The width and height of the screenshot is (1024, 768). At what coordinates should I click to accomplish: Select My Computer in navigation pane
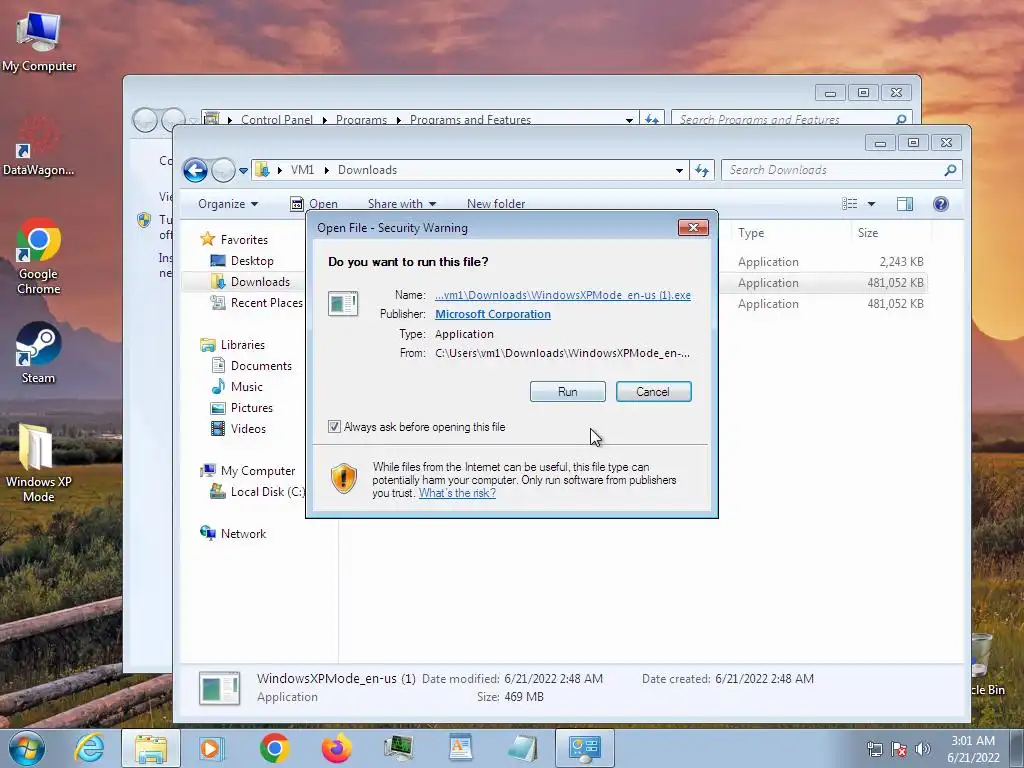(257, 471)
